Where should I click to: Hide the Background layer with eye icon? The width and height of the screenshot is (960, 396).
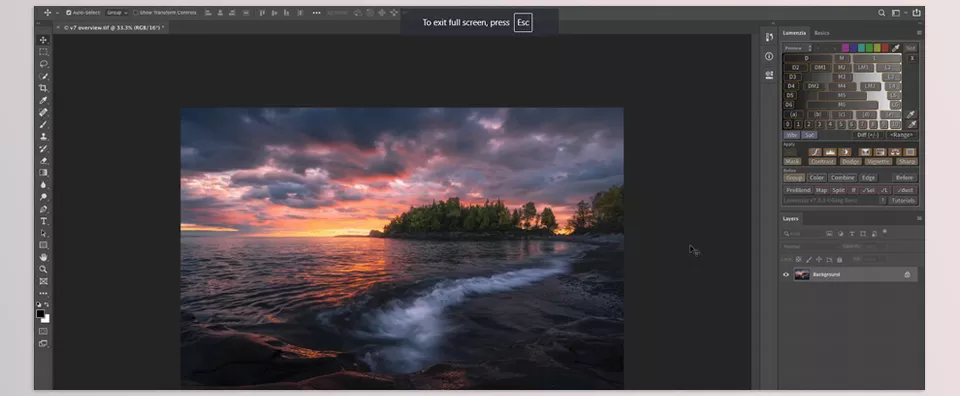(786, 275)
